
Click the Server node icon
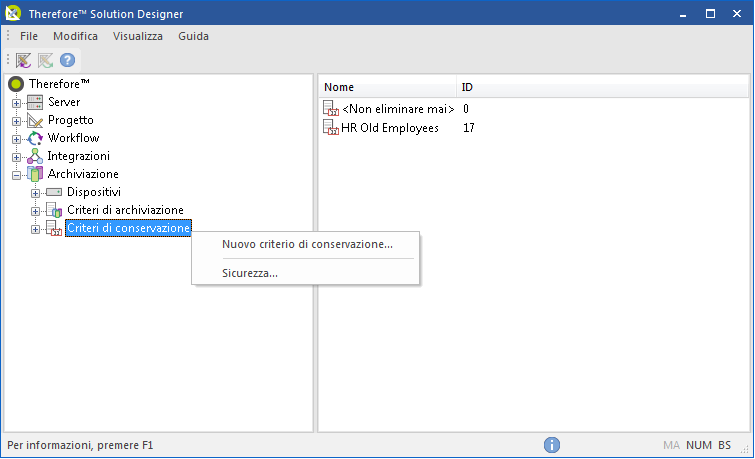[x=35, y=102]
